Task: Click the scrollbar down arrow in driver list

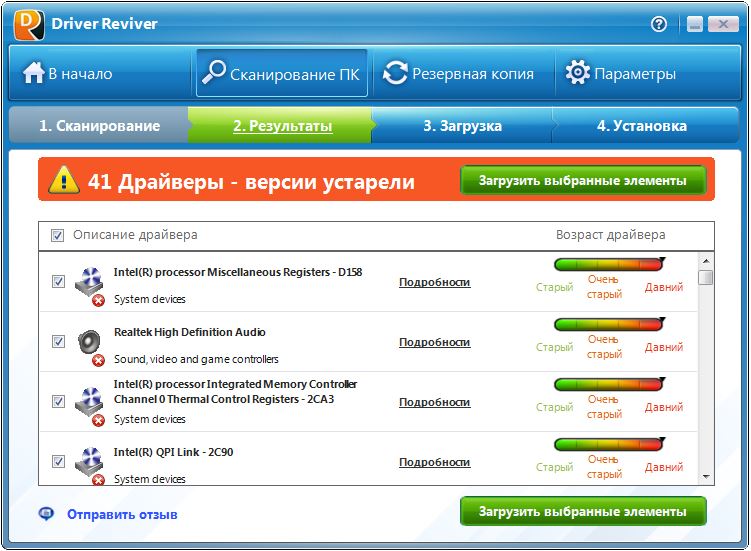Action: [706, 477]
